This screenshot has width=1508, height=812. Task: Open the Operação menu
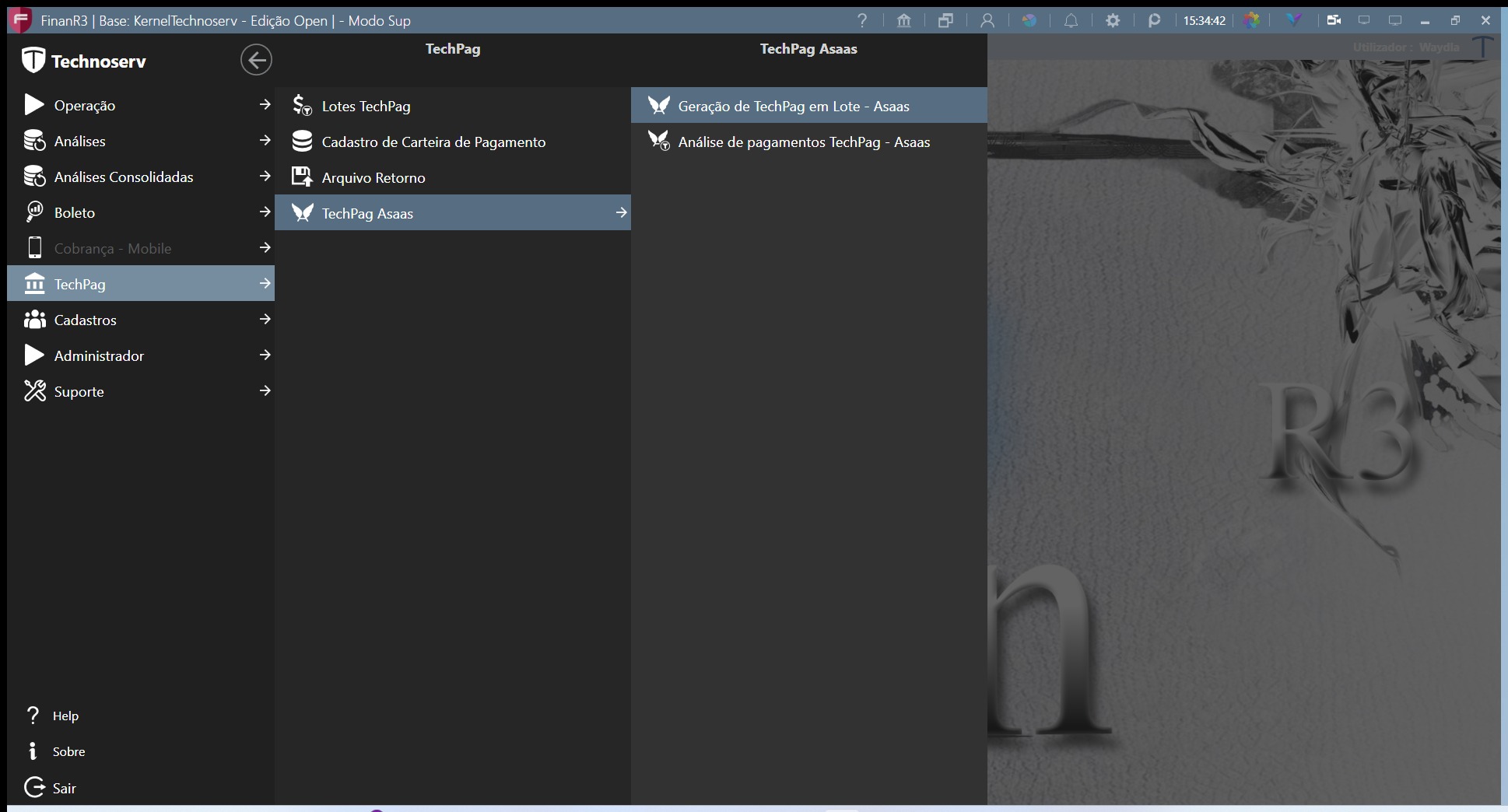141,105
